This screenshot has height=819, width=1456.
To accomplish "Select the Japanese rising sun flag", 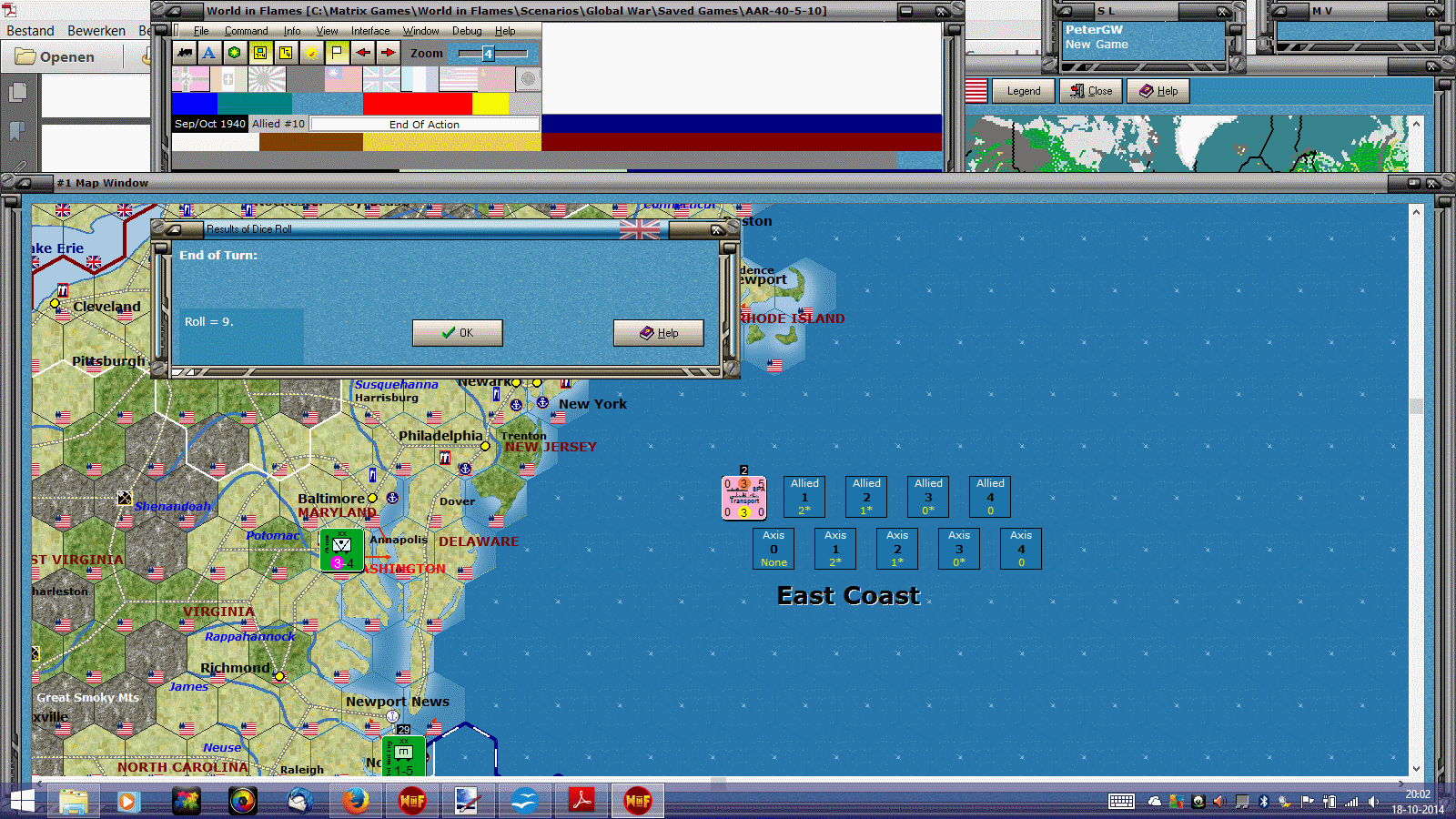I will click(267, 79).
